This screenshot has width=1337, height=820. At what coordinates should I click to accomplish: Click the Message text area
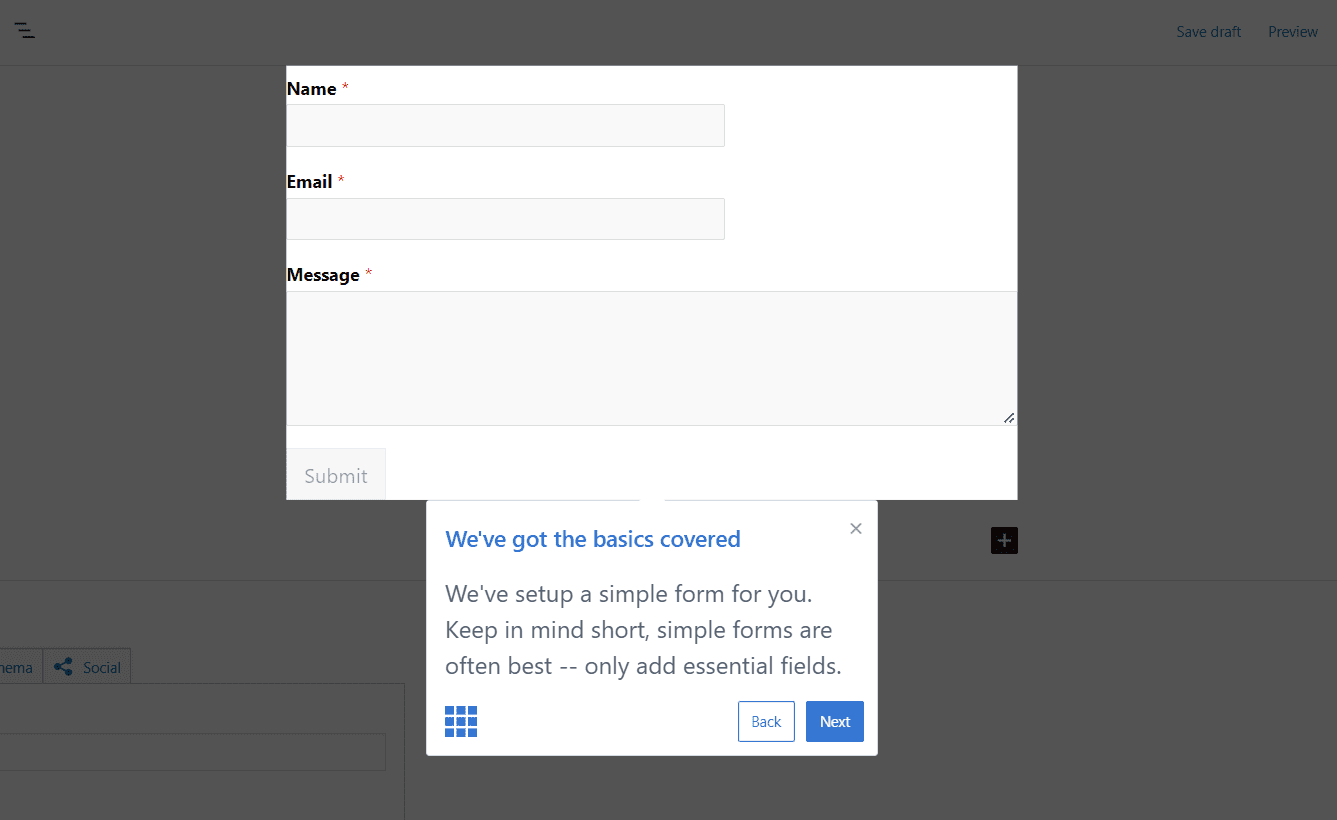tap(650, 358)
